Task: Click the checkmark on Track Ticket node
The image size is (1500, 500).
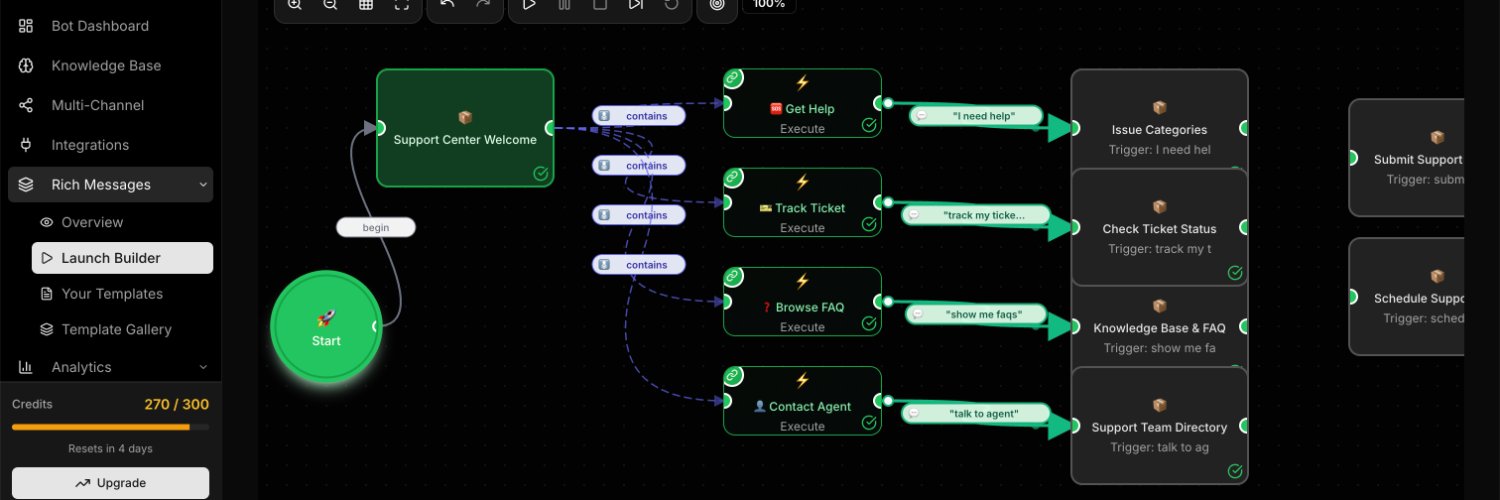Action: [x=869, y=224]
